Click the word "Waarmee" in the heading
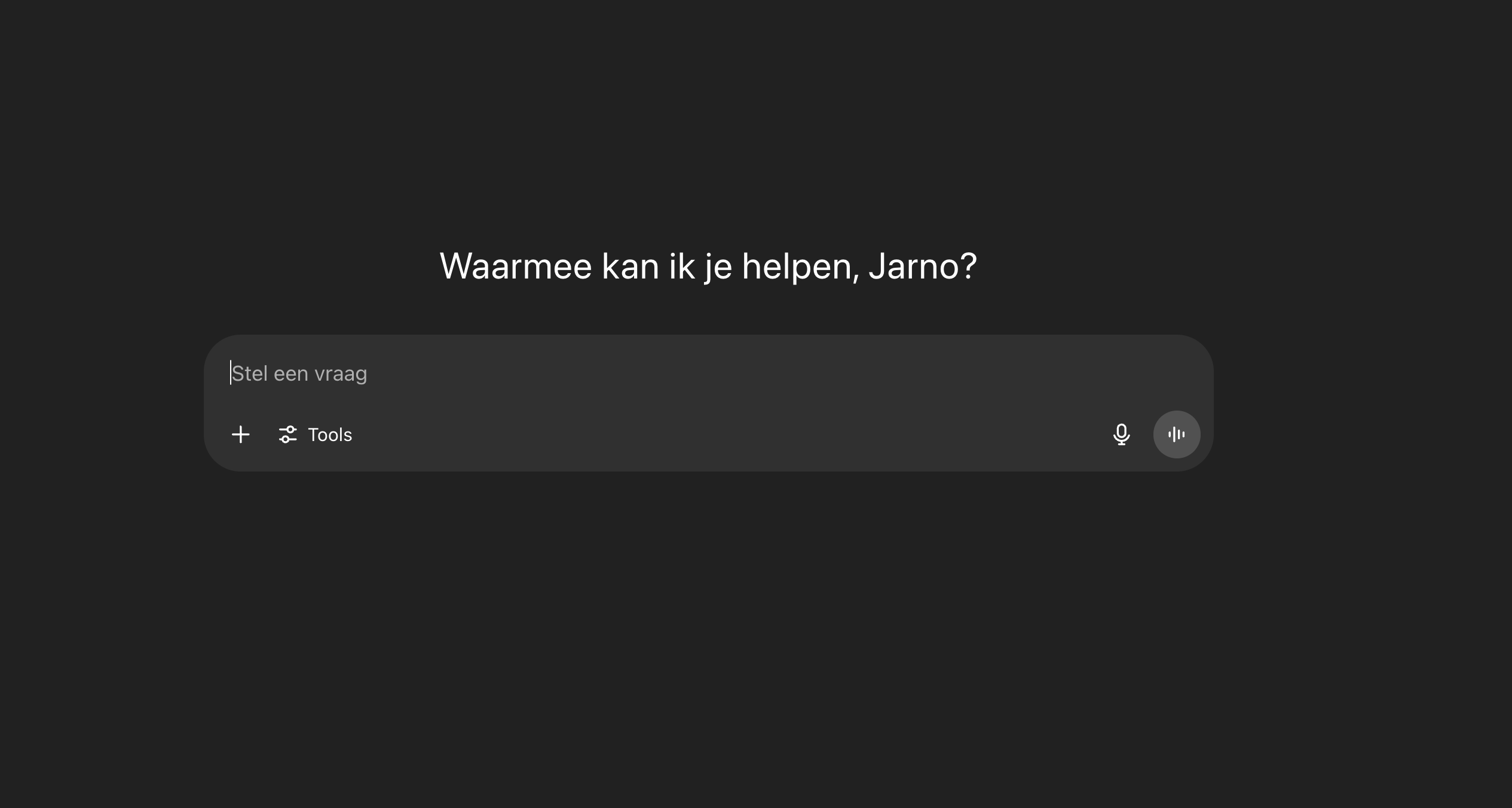1512x808 pixels. 516,266
